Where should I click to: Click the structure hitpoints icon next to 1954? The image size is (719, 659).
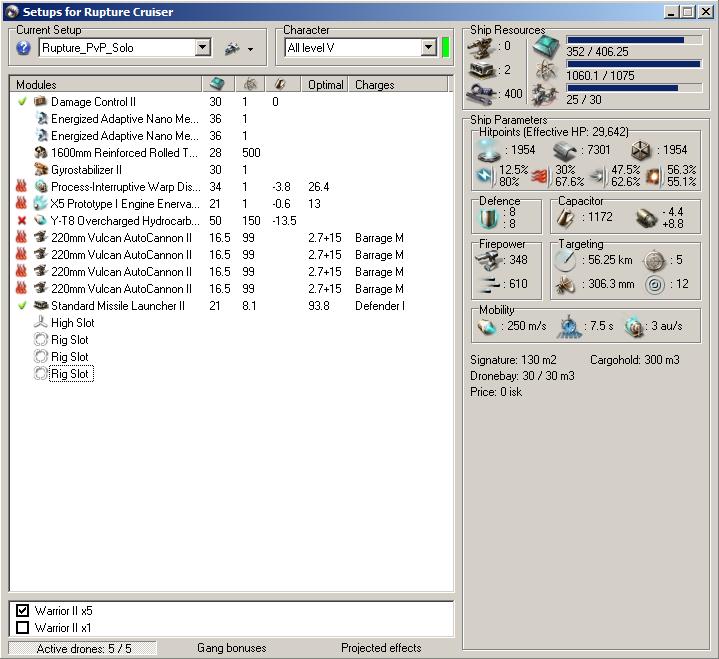641,150
